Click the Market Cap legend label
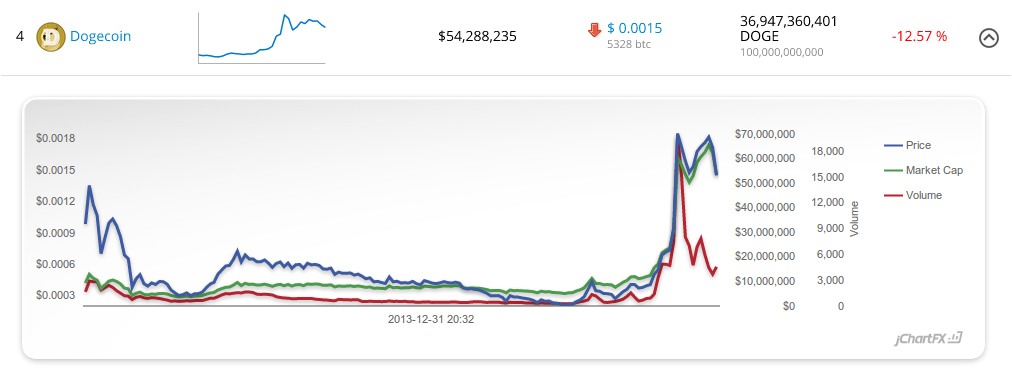1012x390 pixels. (x=935, y=170)
